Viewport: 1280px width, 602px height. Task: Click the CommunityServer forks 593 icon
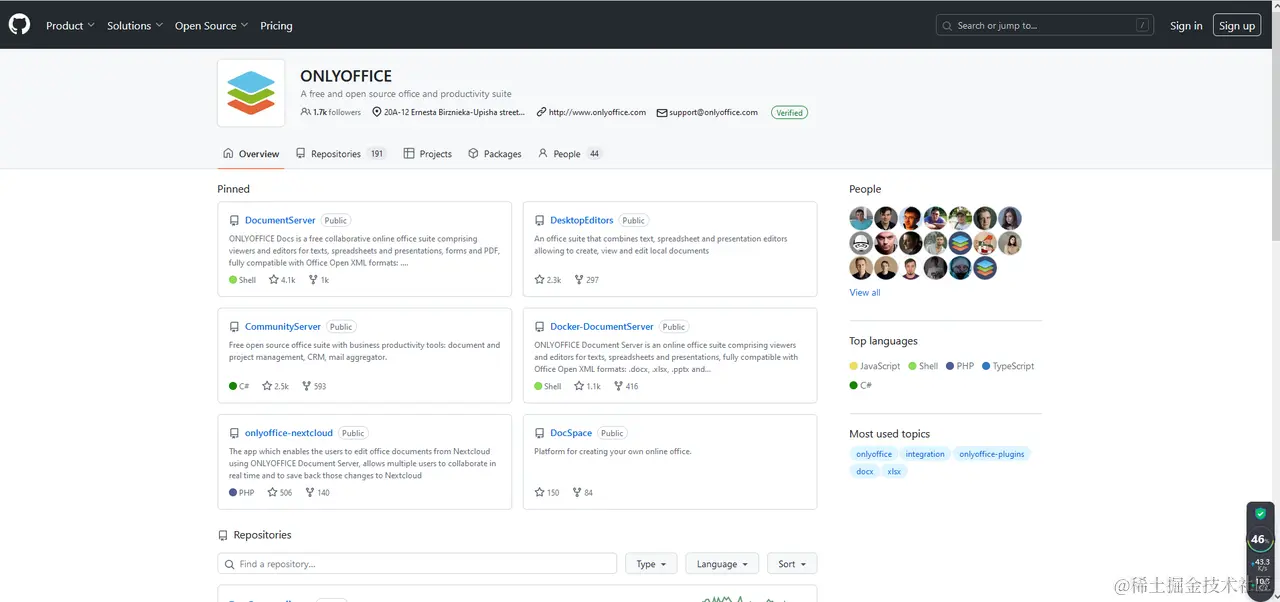tap(307, 386)
